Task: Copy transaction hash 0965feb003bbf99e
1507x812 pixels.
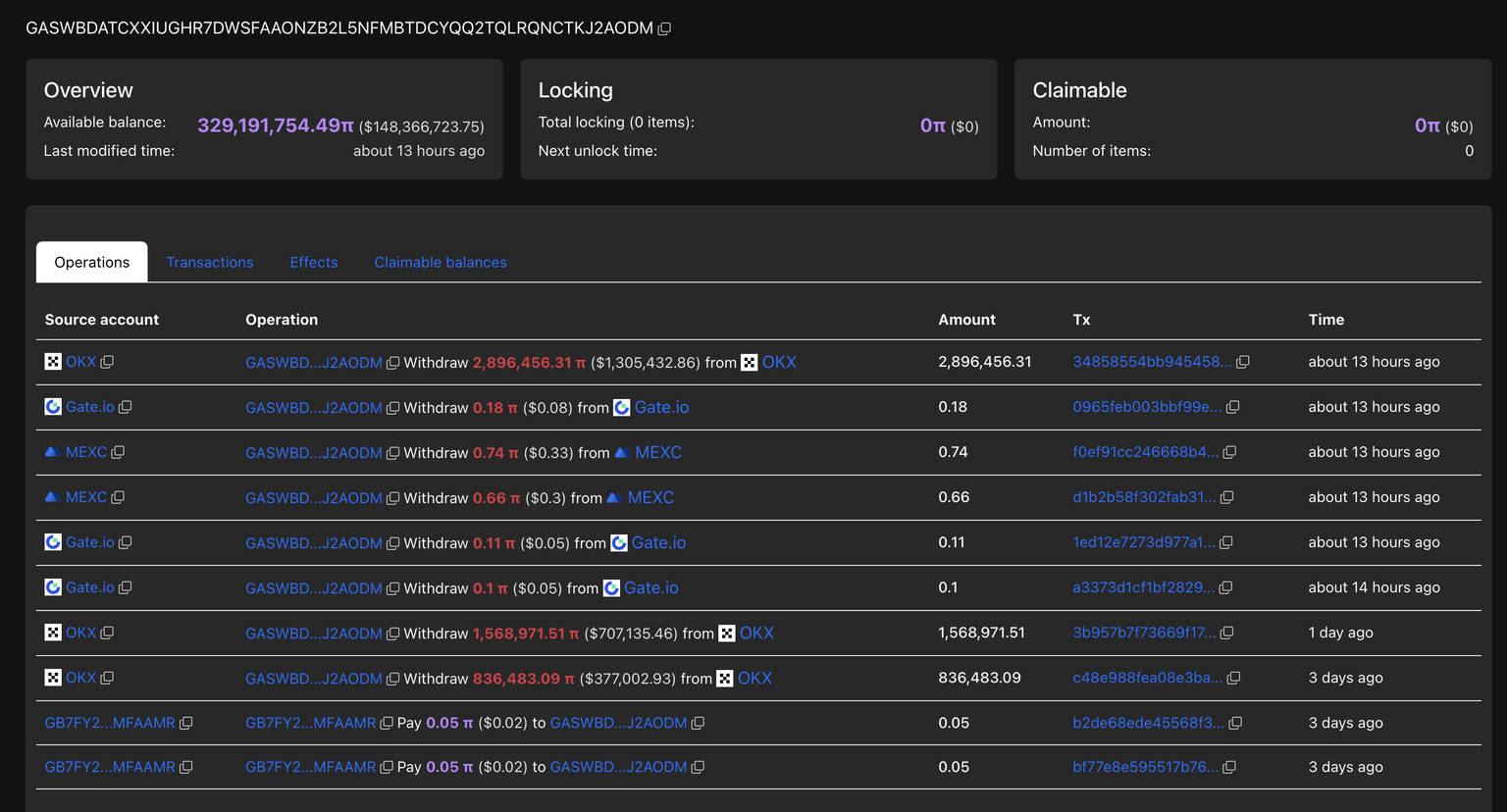Action: (x=1233, y=407)
